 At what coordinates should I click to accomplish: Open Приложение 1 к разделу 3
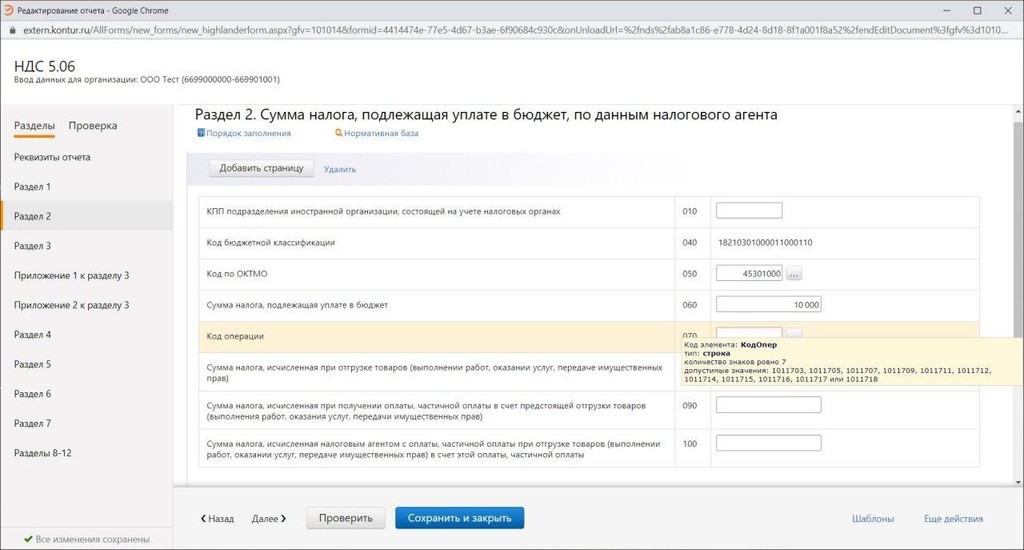point(71,276)
